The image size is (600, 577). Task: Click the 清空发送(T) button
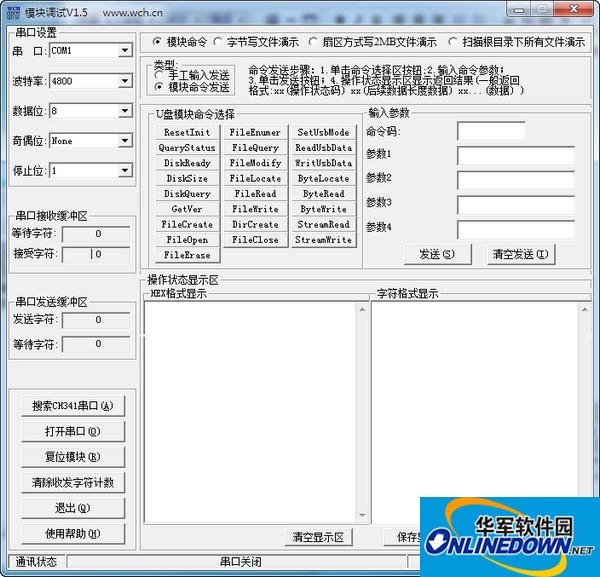tap(521, 254)
